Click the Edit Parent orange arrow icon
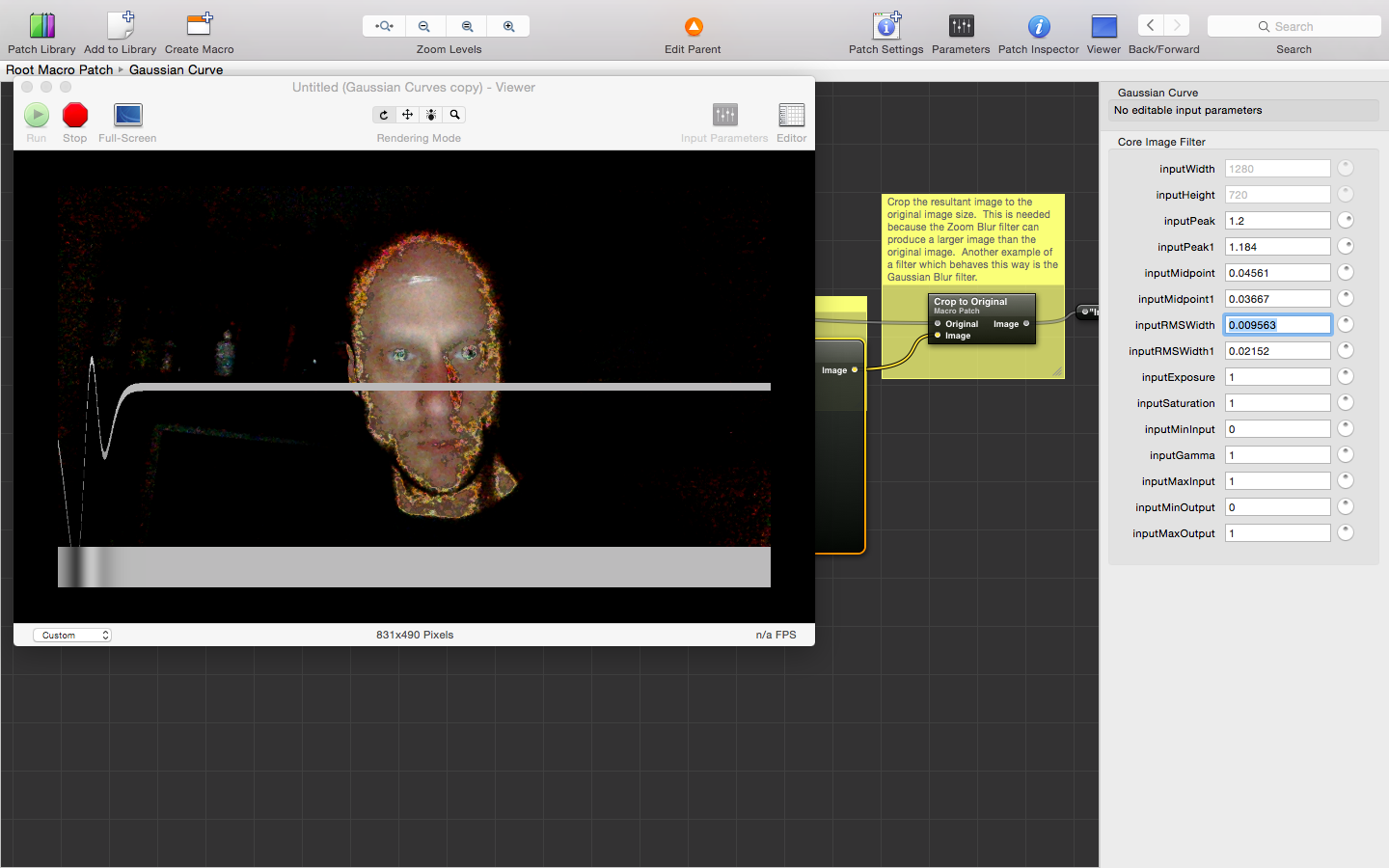1389x868 pixels. [694, 27]
